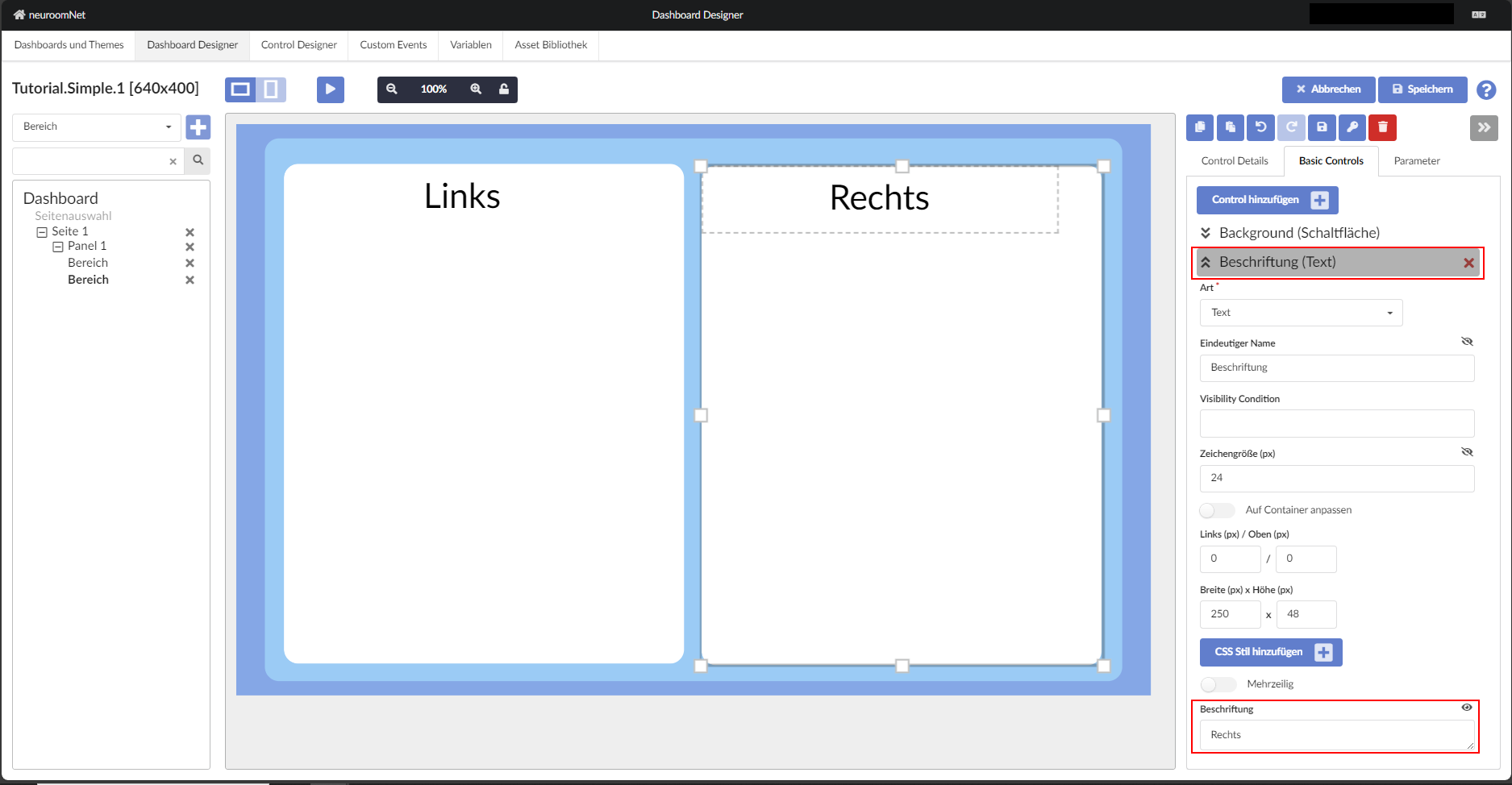
Task: Click the Control hinzufügen button
Action: pos(1267,200)
